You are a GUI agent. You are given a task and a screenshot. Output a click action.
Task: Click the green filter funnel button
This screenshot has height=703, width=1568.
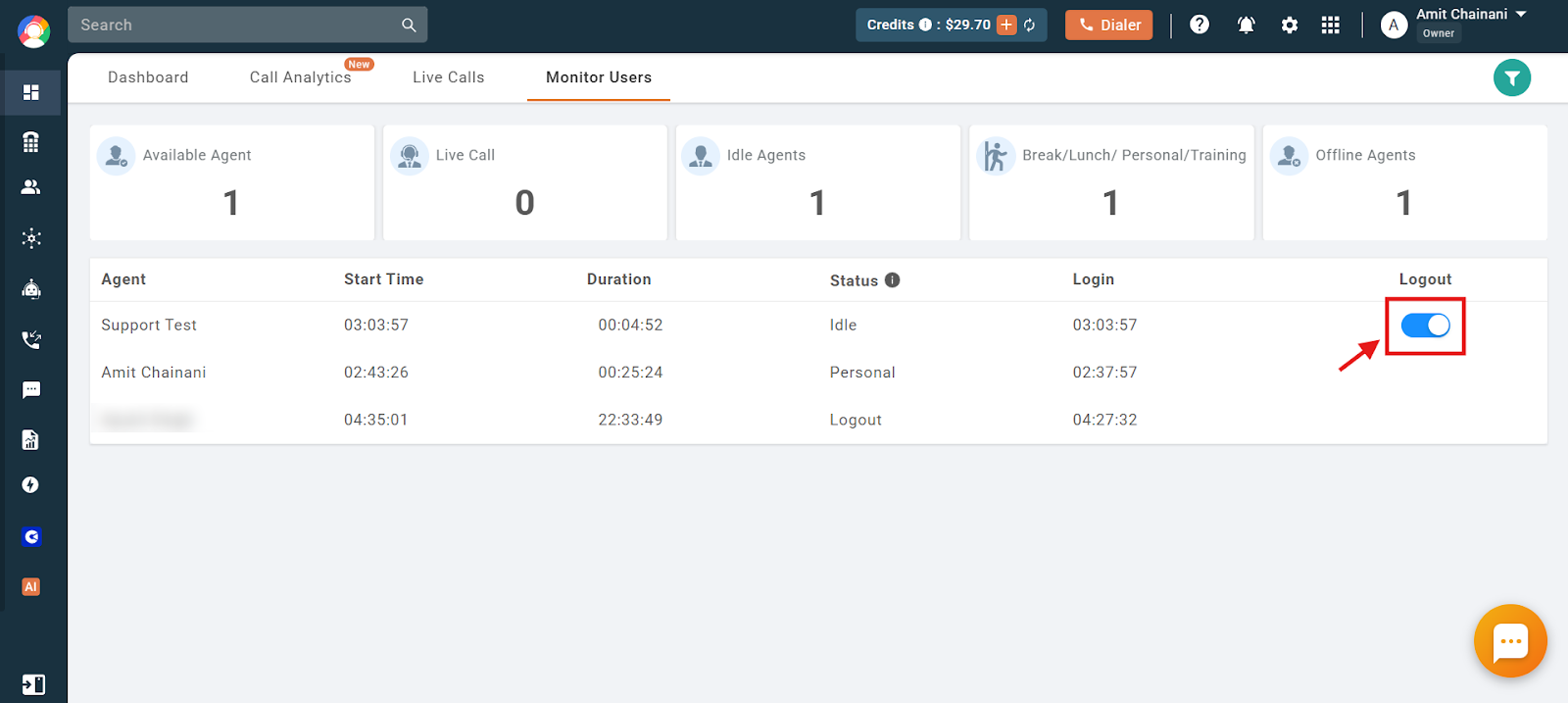coord(1512,77)
